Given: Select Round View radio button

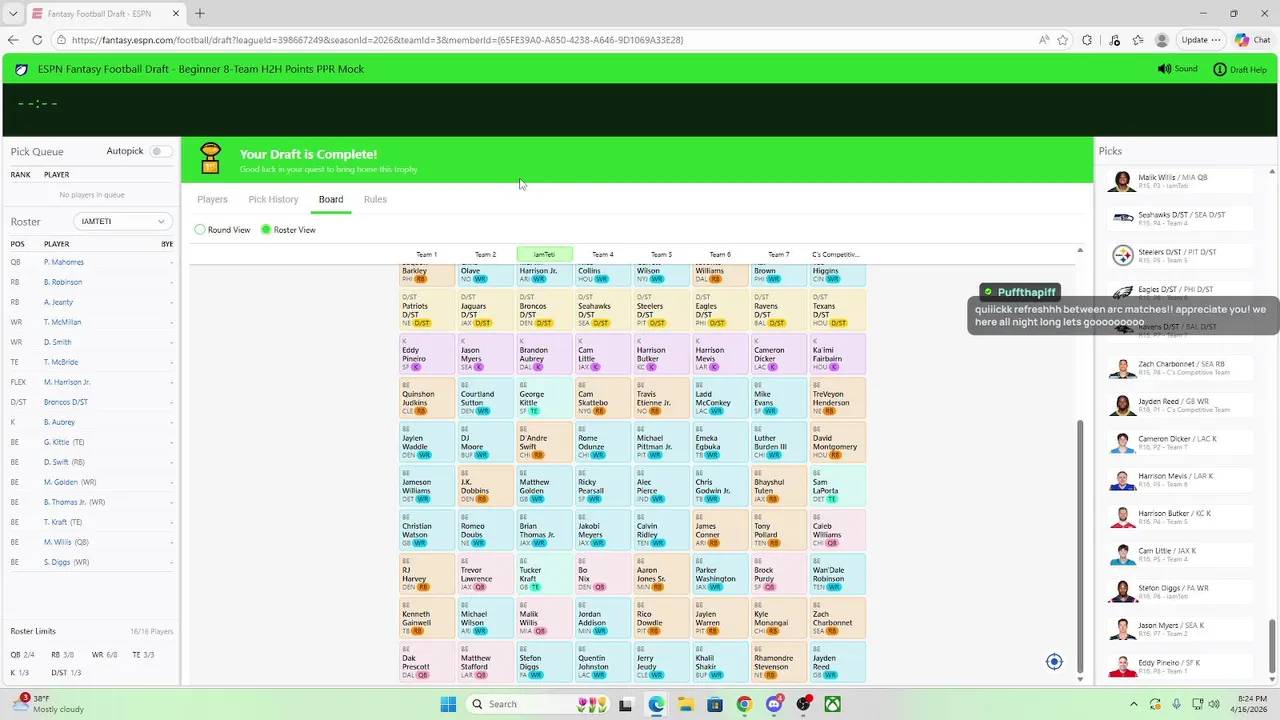Looking at the screenshot, I should pos(200,230).
